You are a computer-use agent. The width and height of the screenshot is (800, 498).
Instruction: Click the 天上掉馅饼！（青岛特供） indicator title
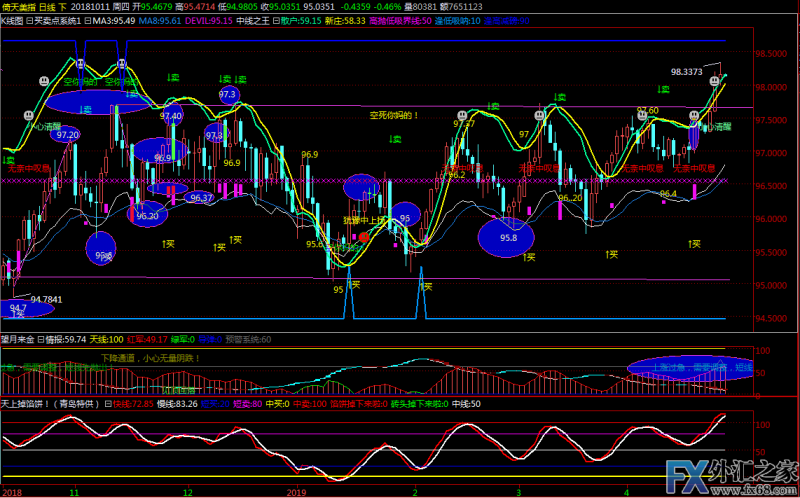click(51, 404)
